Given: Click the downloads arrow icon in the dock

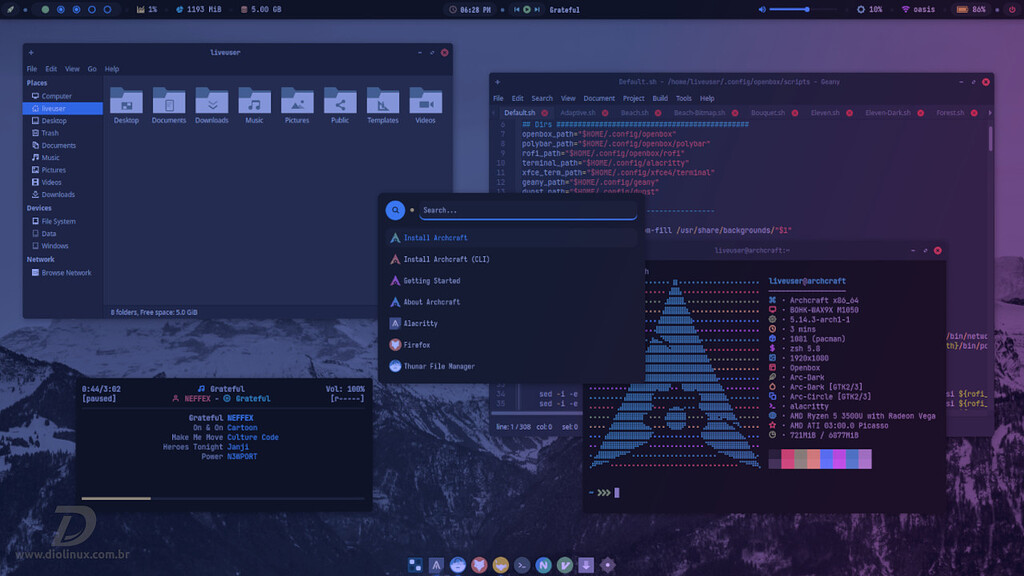Looking at the screenshot, I should point(586,564).
